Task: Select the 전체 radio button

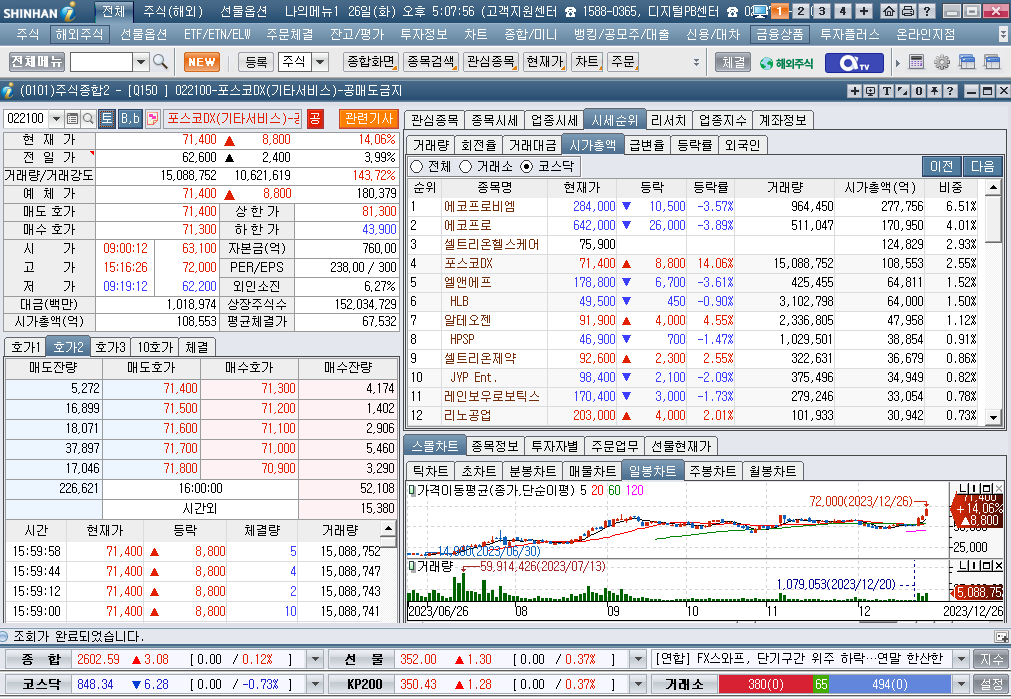Action: 417,166
